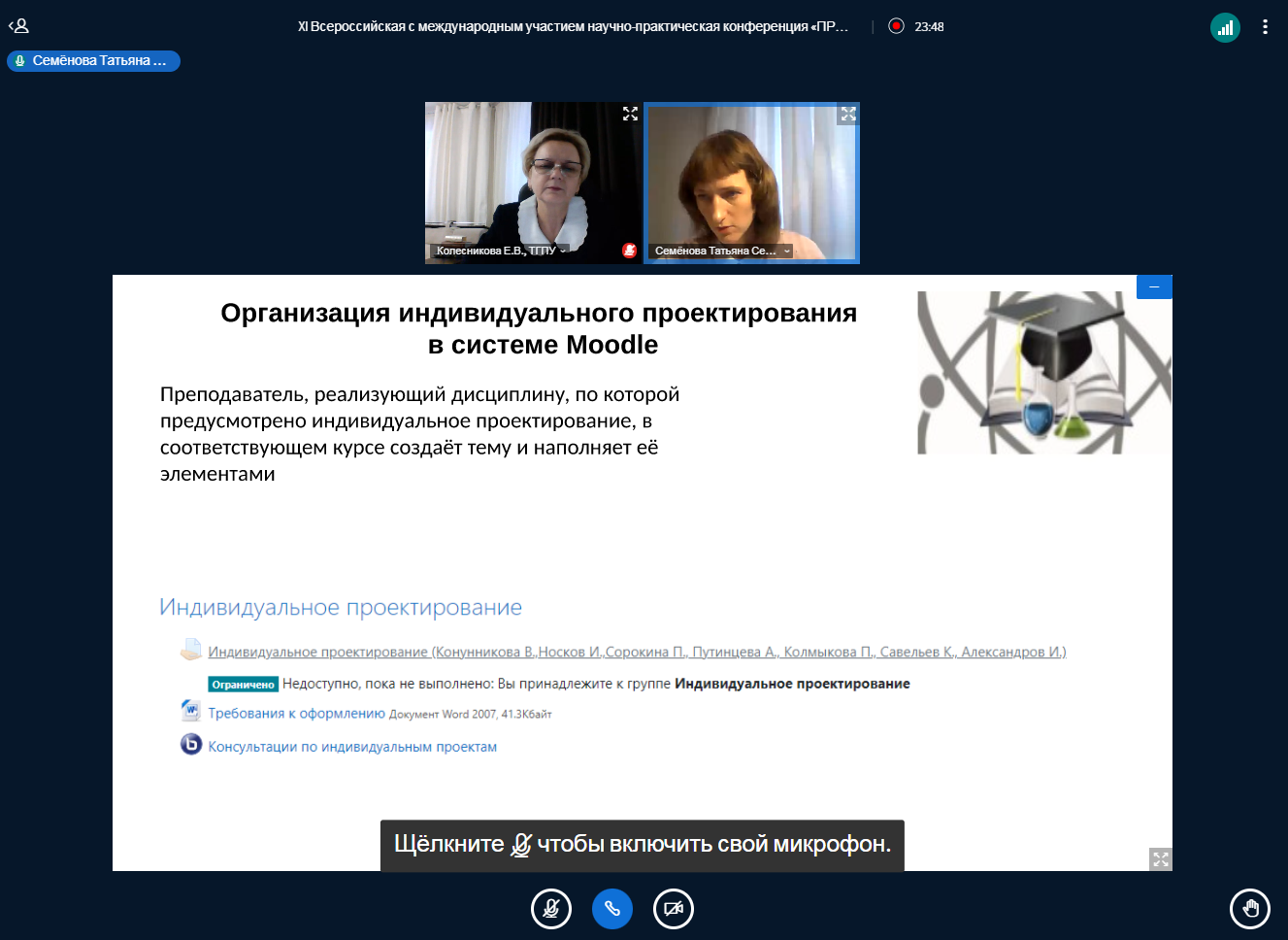Click the 'Индивидуальное проектирование' section heading

click(x=341, y=608)
